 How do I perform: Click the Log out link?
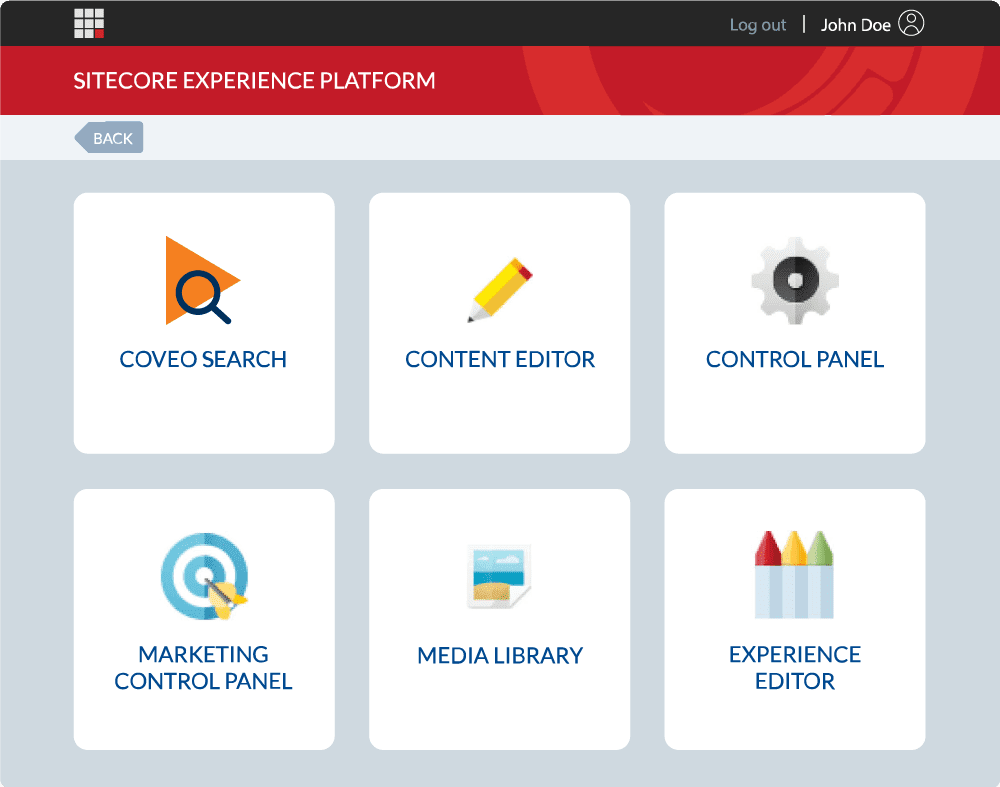758,25
